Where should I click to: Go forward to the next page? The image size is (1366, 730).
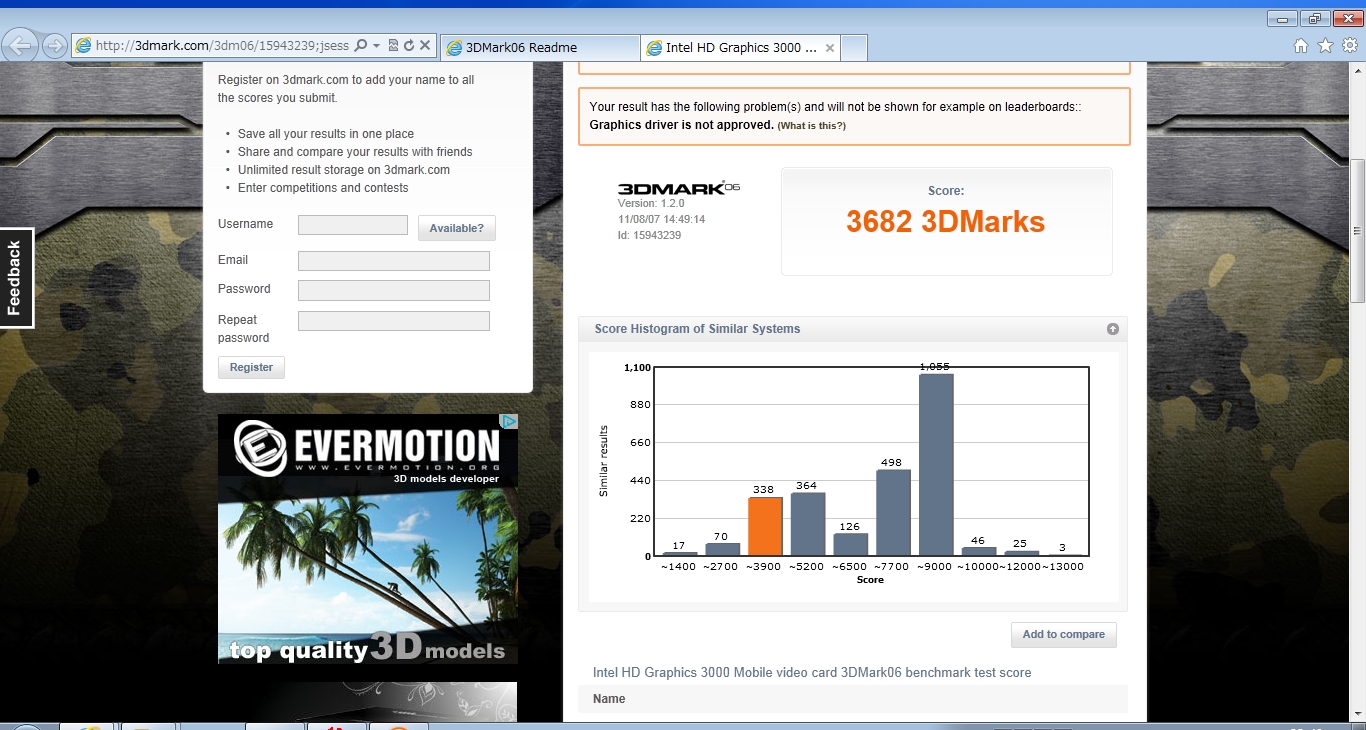pos(54,46)
